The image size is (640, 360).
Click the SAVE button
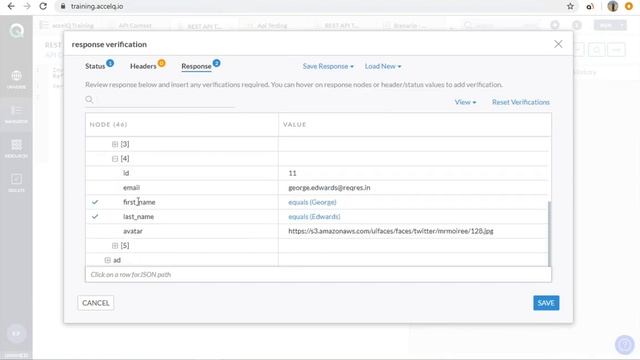(x=546, y=303)
